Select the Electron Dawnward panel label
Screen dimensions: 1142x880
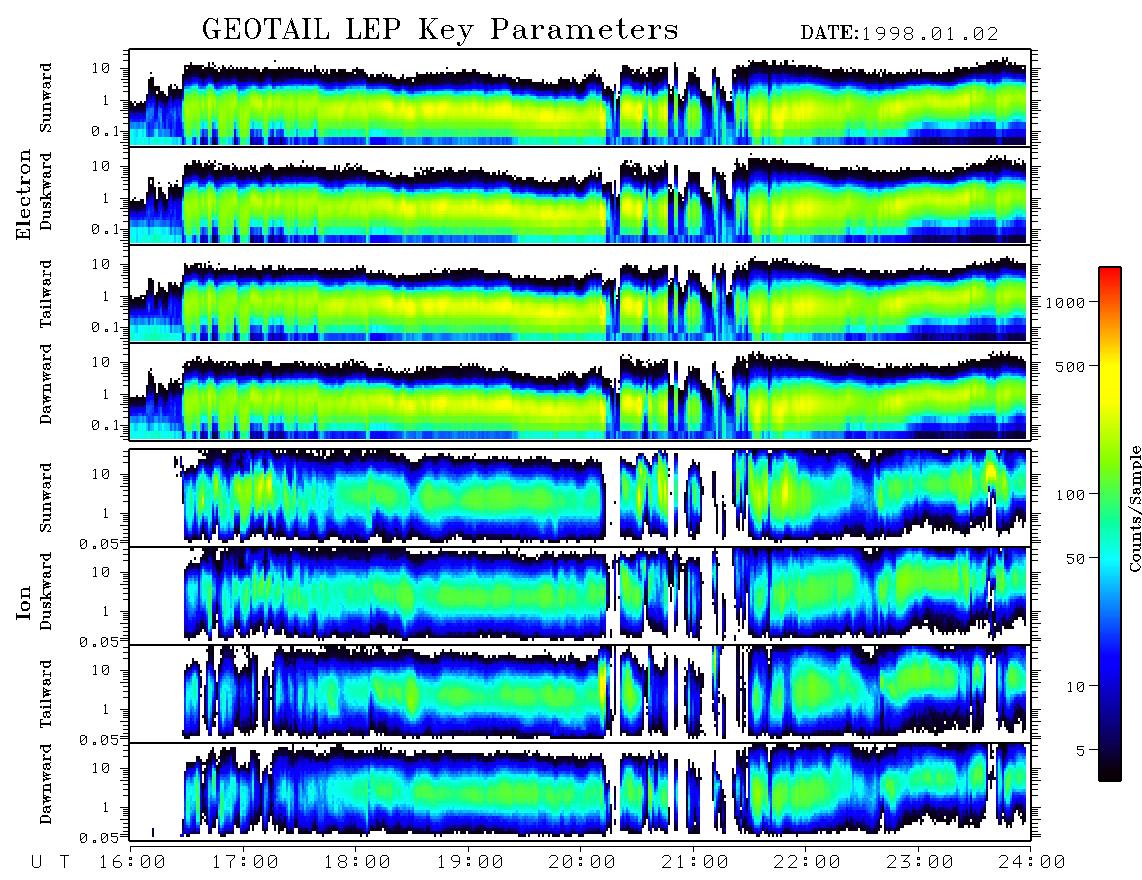pyautogui.click(x=46, y=385)
